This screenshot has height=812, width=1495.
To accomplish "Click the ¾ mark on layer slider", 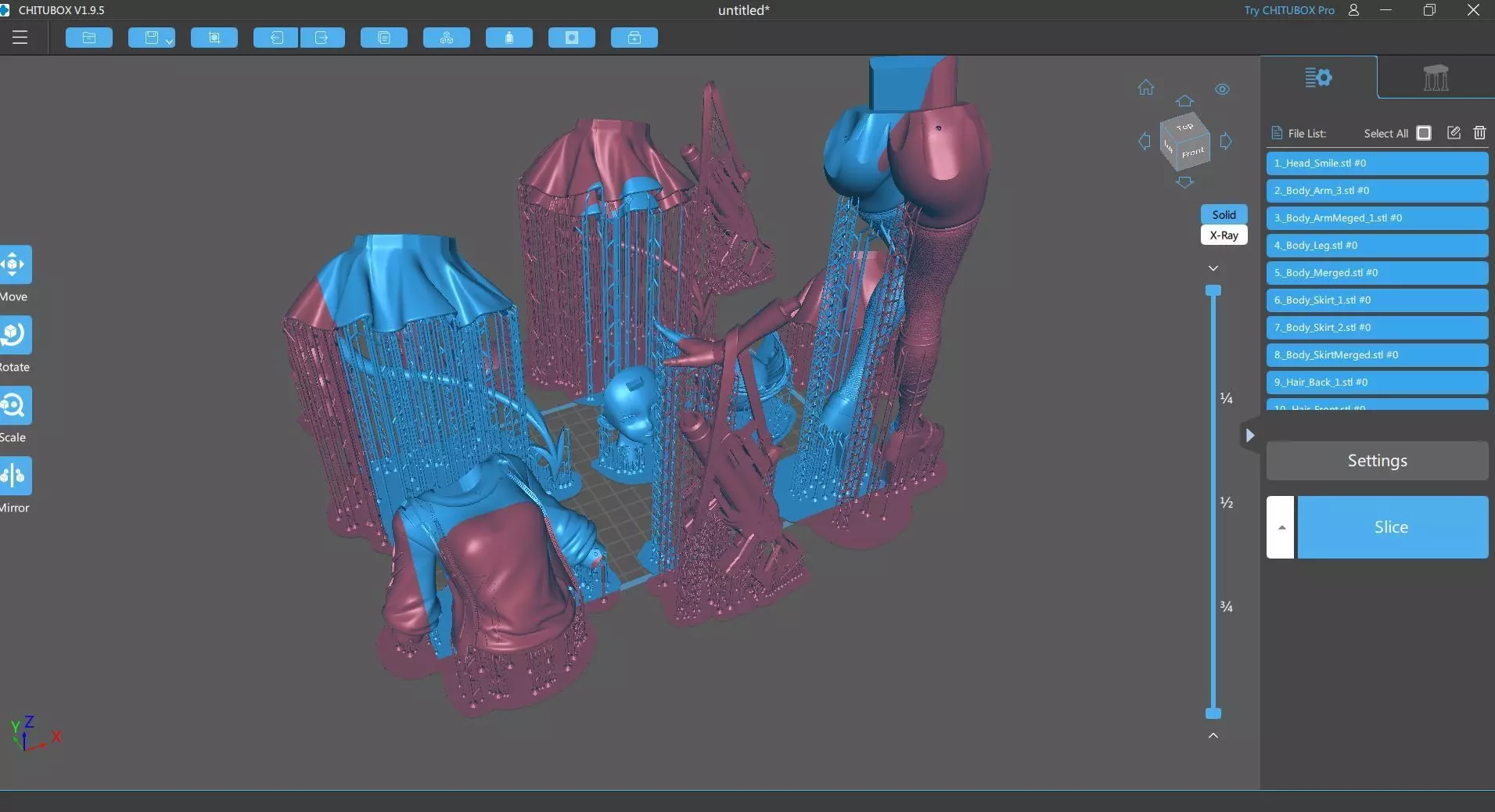I will (1227, 606).
